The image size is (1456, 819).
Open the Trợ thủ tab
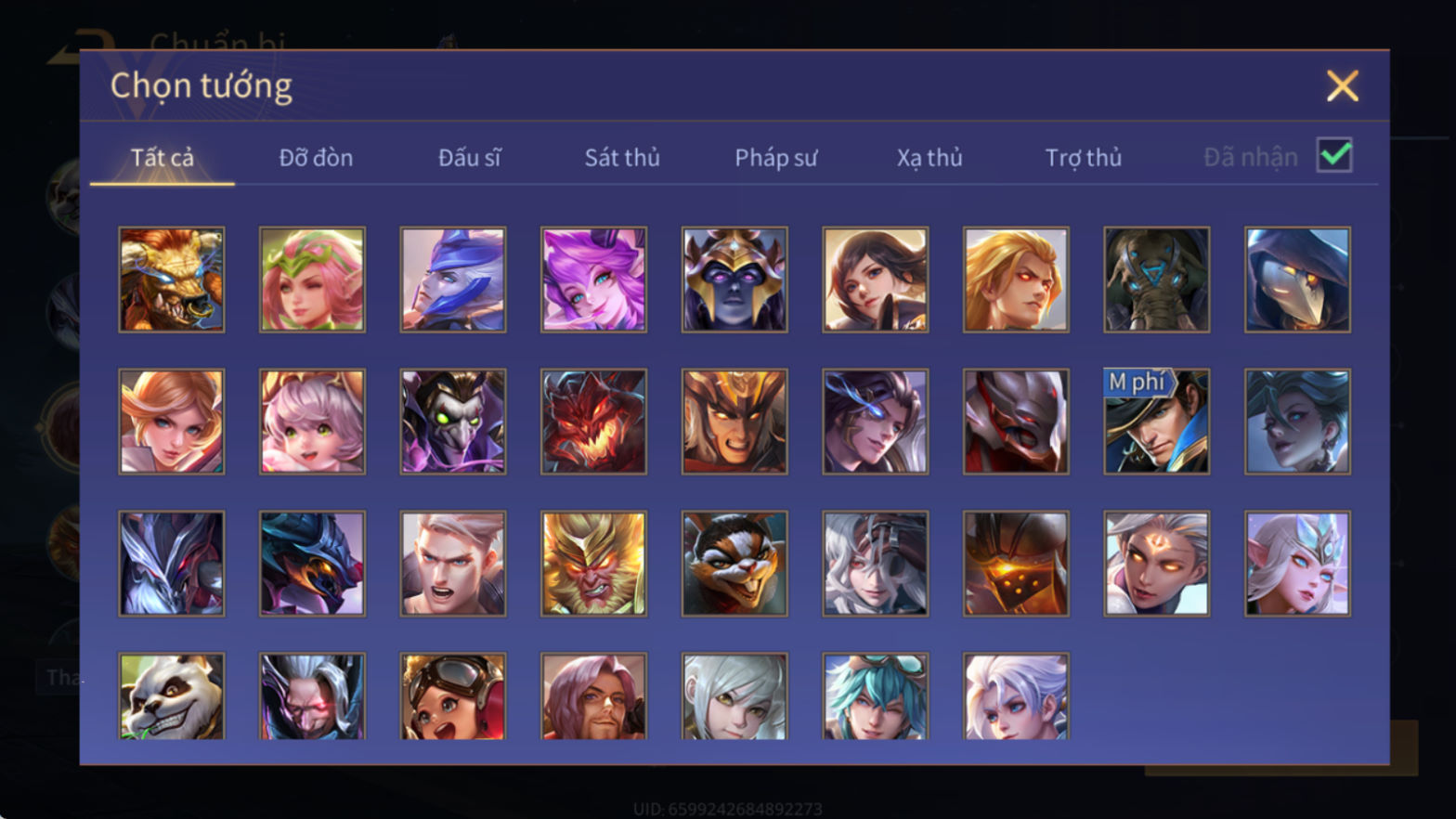(x=1083, y=158)
